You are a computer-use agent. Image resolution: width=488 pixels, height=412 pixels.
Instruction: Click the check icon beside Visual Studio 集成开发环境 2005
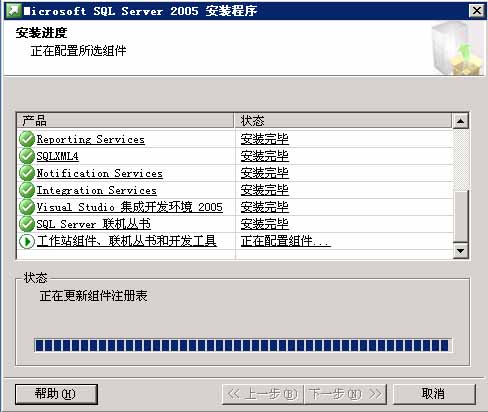click(27, 207)
